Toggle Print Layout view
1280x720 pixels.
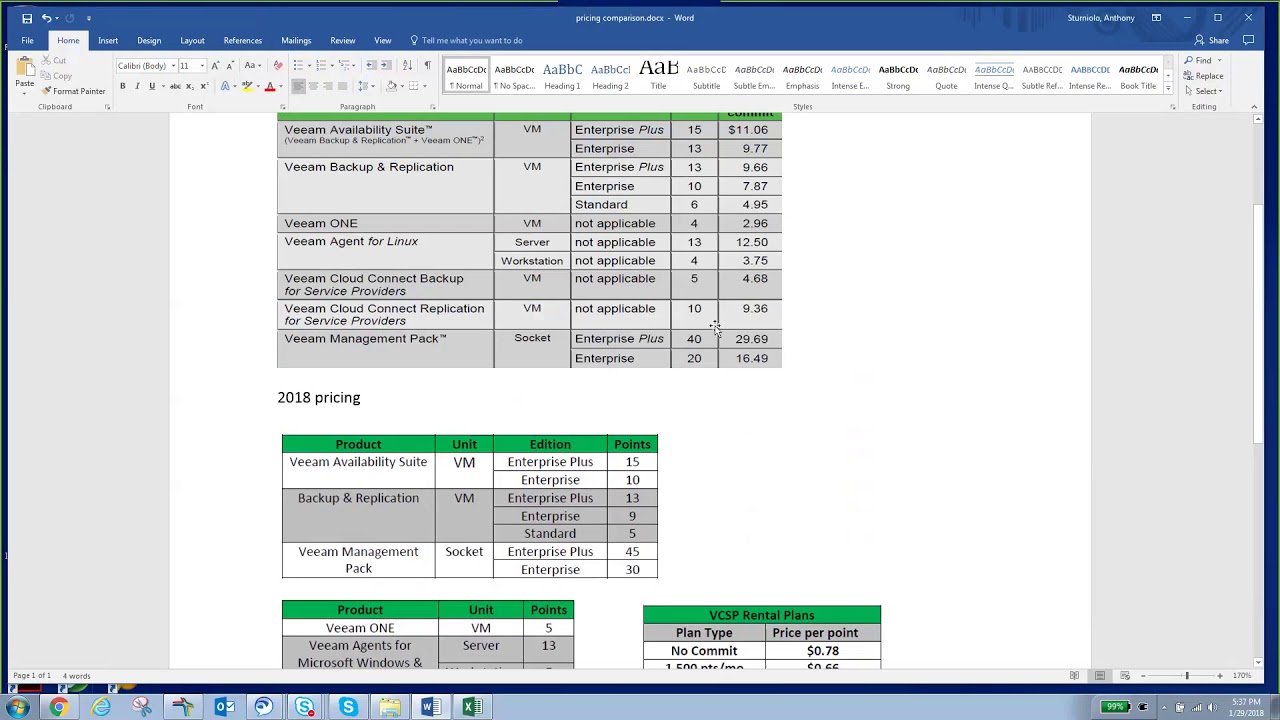pyautogui.click(x=1100, y=676)
